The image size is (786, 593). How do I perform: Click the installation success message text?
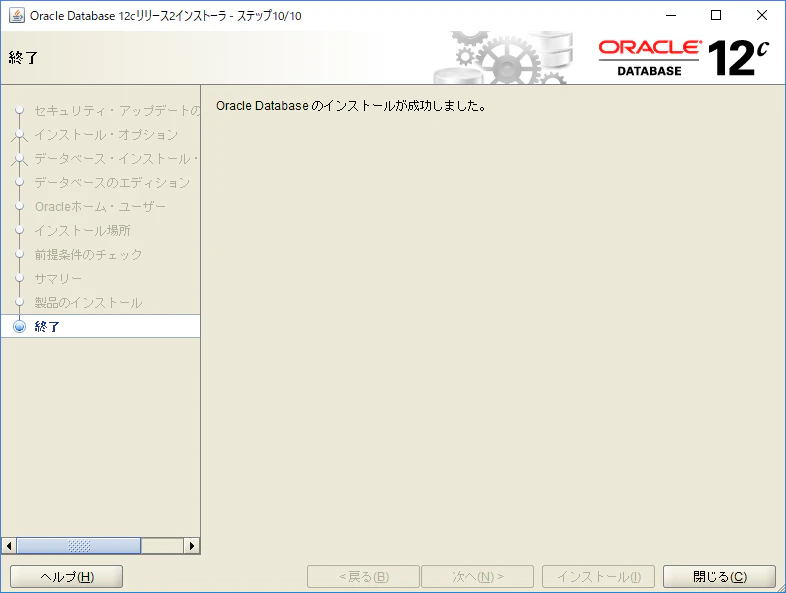coord(351,106)
